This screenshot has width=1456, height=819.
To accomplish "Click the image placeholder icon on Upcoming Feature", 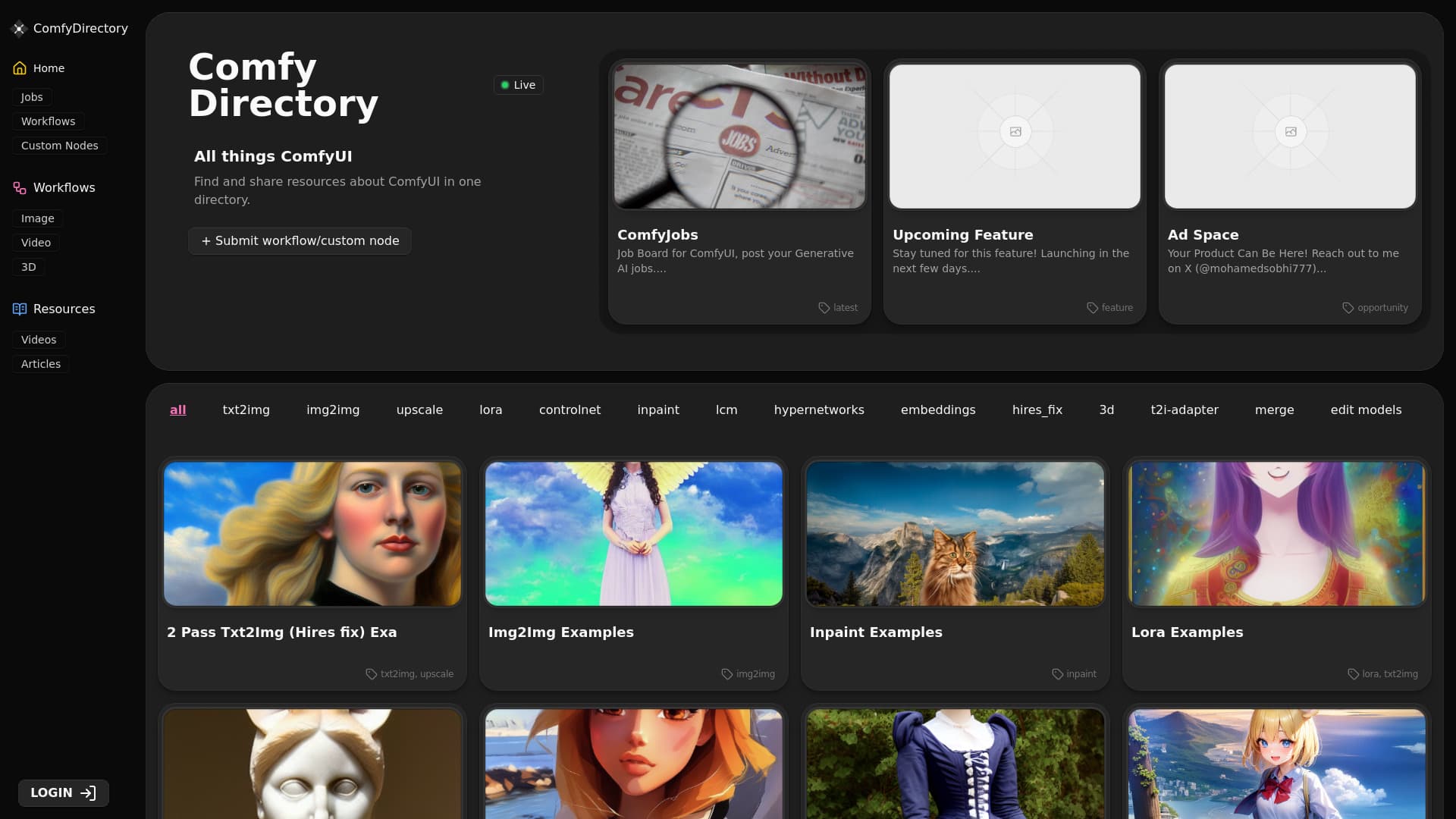I will click(x=1016, y=131).
